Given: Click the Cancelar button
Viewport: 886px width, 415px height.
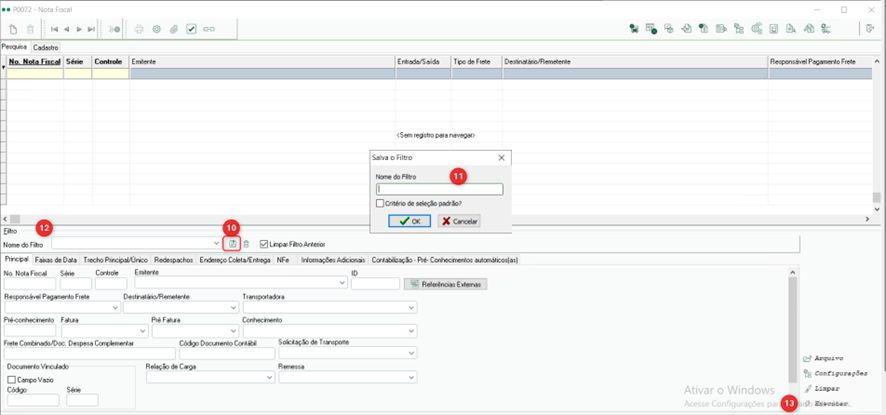Looking at the screenshot, I should tap(459, 221).
